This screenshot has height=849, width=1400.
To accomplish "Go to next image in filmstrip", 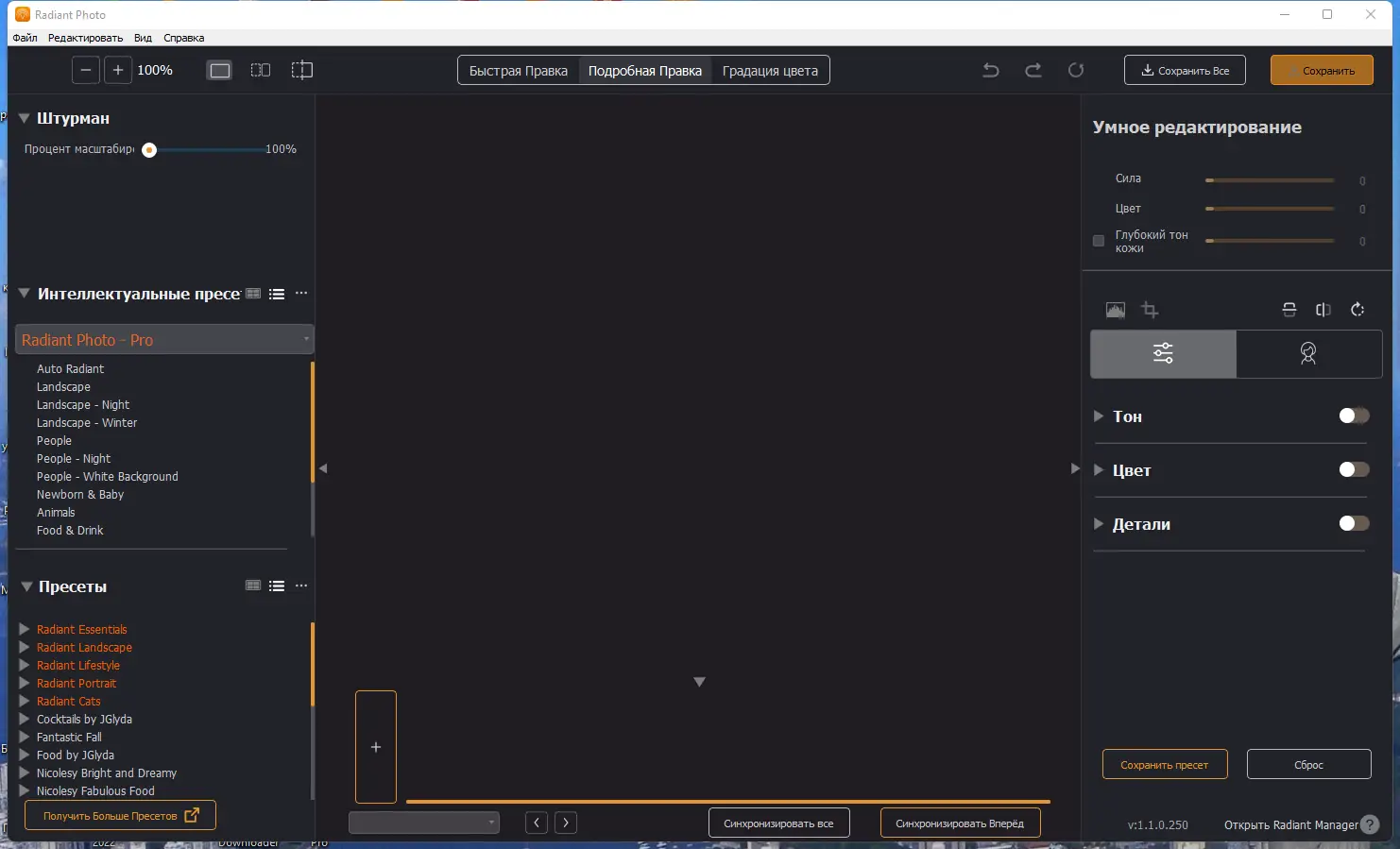I will pos(566,823).
